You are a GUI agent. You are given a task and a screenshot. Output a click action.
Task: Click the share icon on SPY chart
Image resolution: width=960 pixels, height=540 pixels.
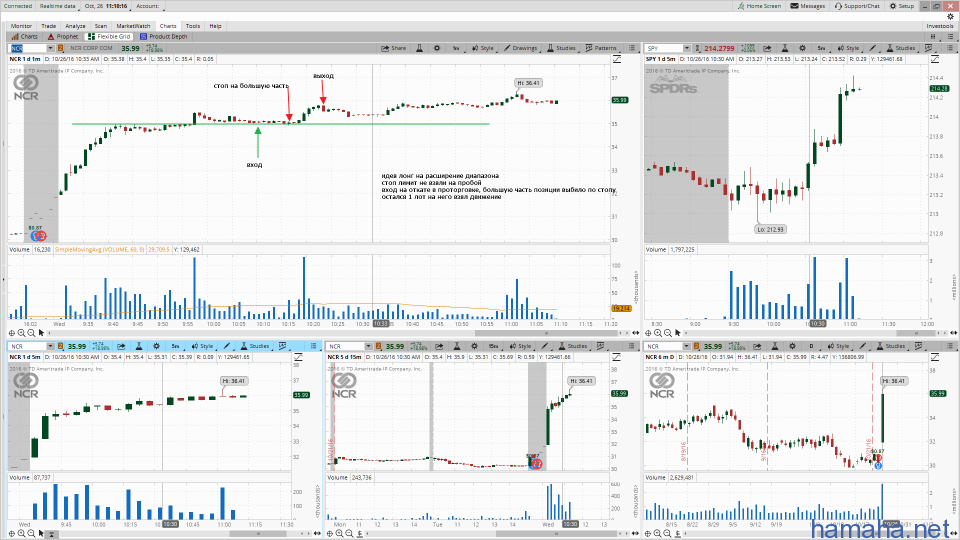768,48
